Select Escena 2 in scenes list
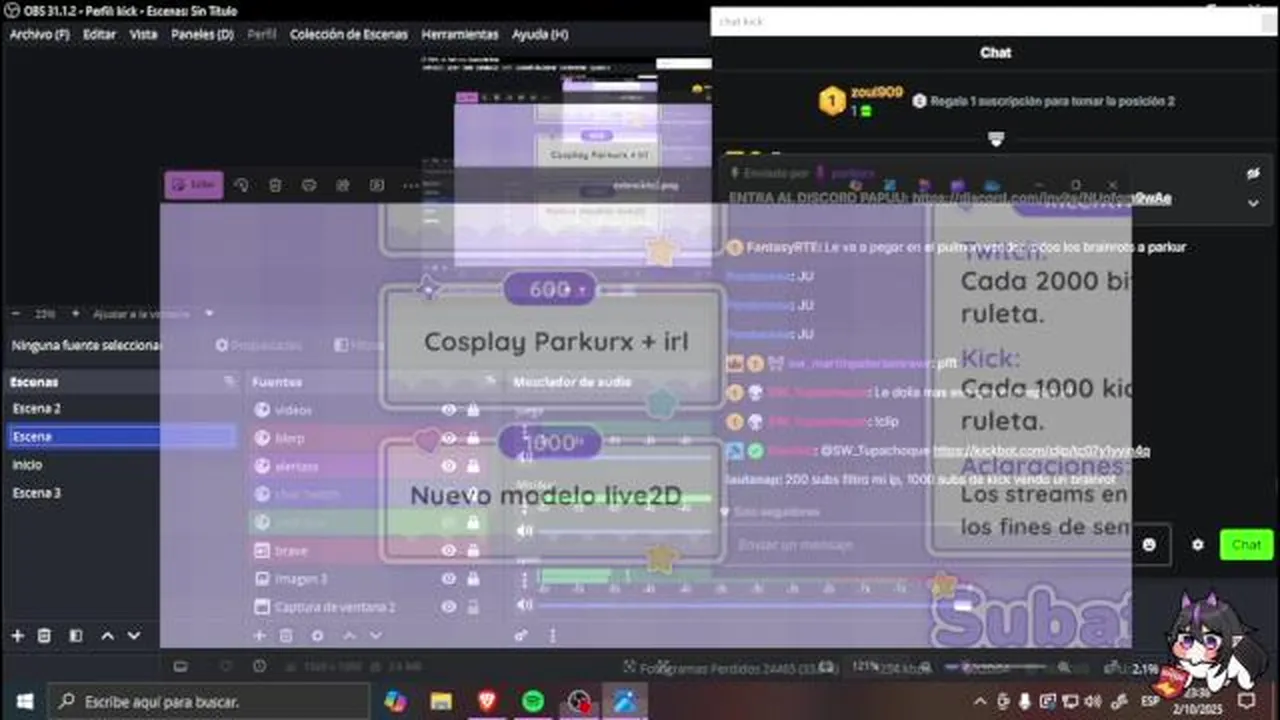 [x=122, y=408]
